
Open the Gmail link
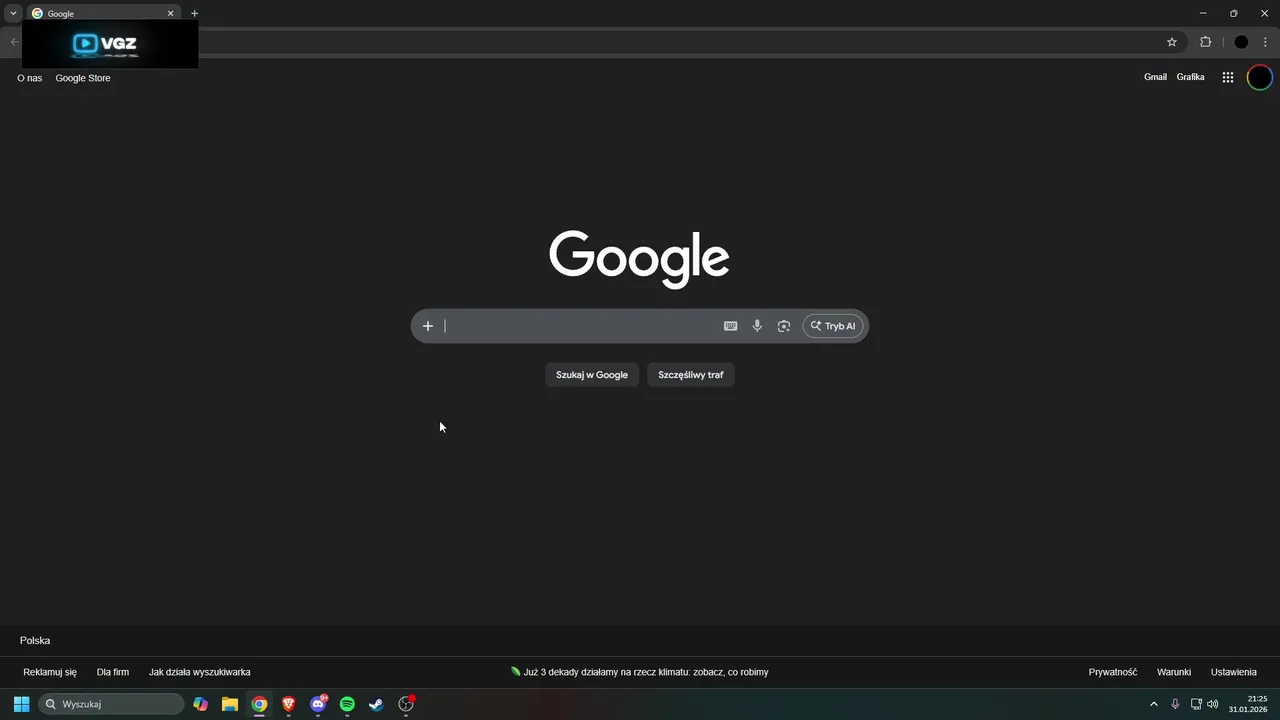pos(1155,77)
